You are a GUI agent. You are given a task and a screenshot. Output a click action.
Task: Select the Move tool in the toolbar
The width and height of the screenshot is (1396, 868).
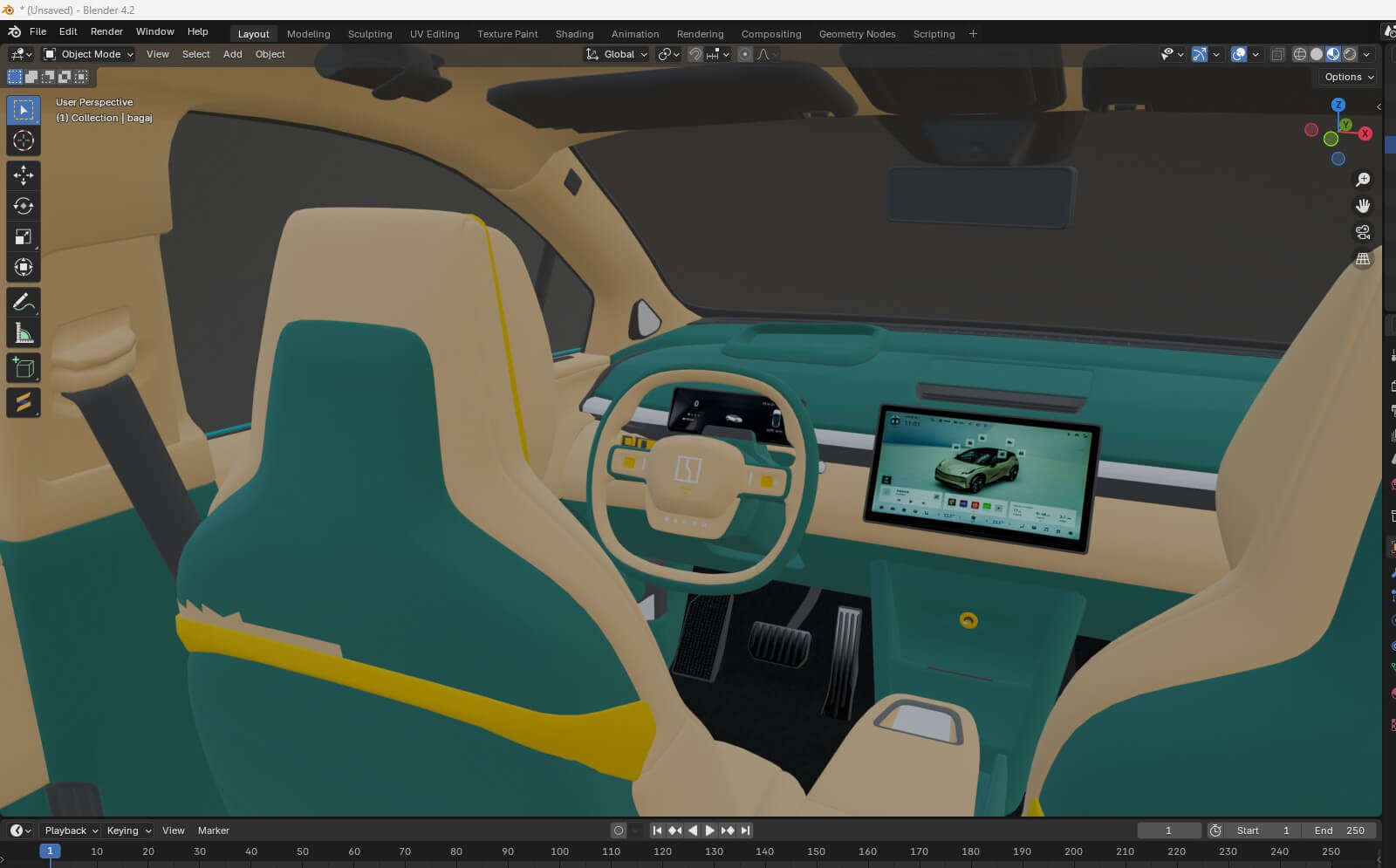pyautogui.click(x=24, y=175)
